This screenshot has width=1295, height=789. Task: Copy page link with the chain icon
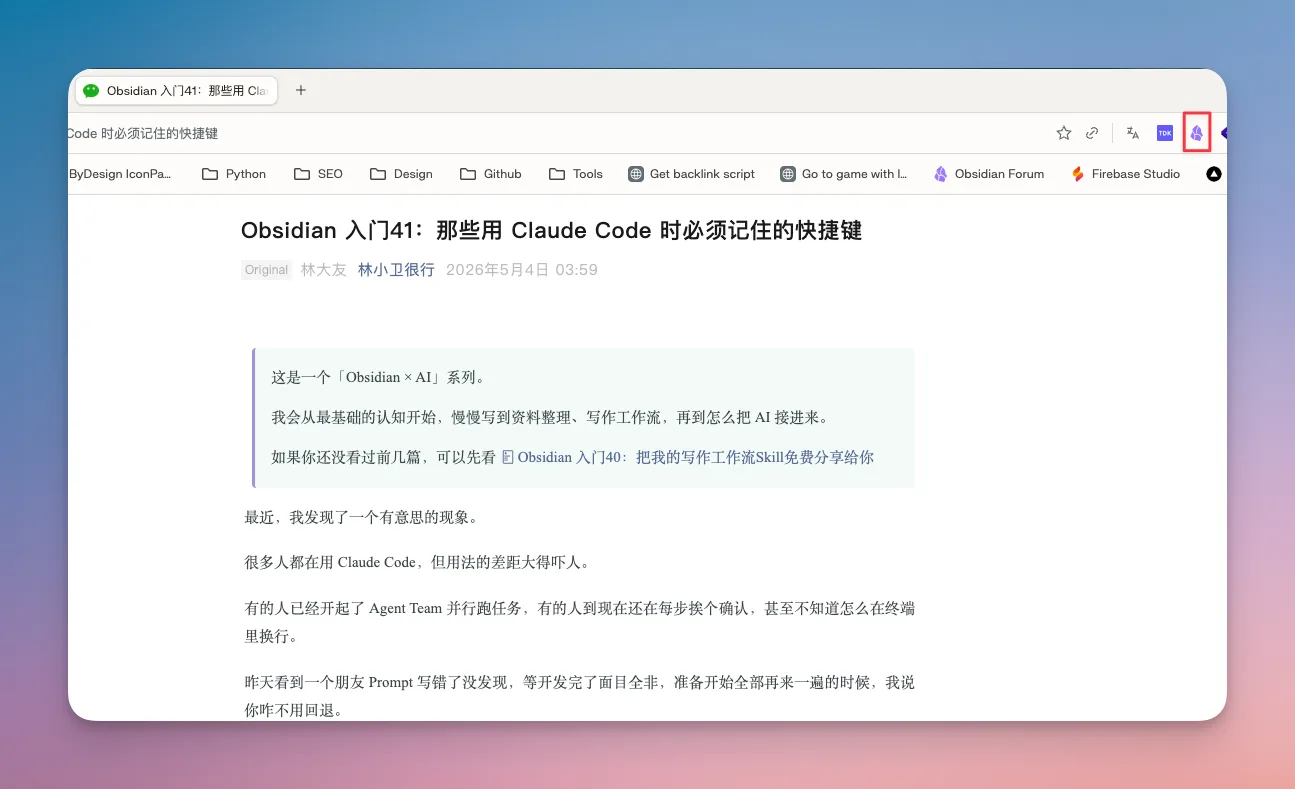click(1092, 133)
